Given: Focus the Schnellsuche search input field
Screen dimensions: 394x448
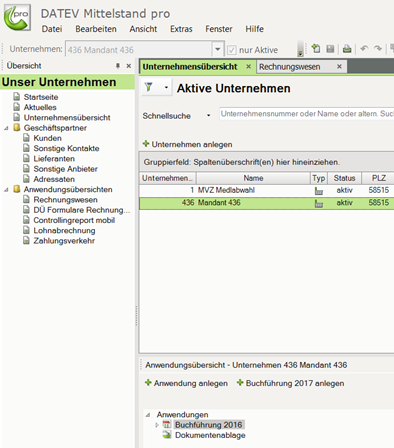Looking at the screenshot, I should 306,114.
